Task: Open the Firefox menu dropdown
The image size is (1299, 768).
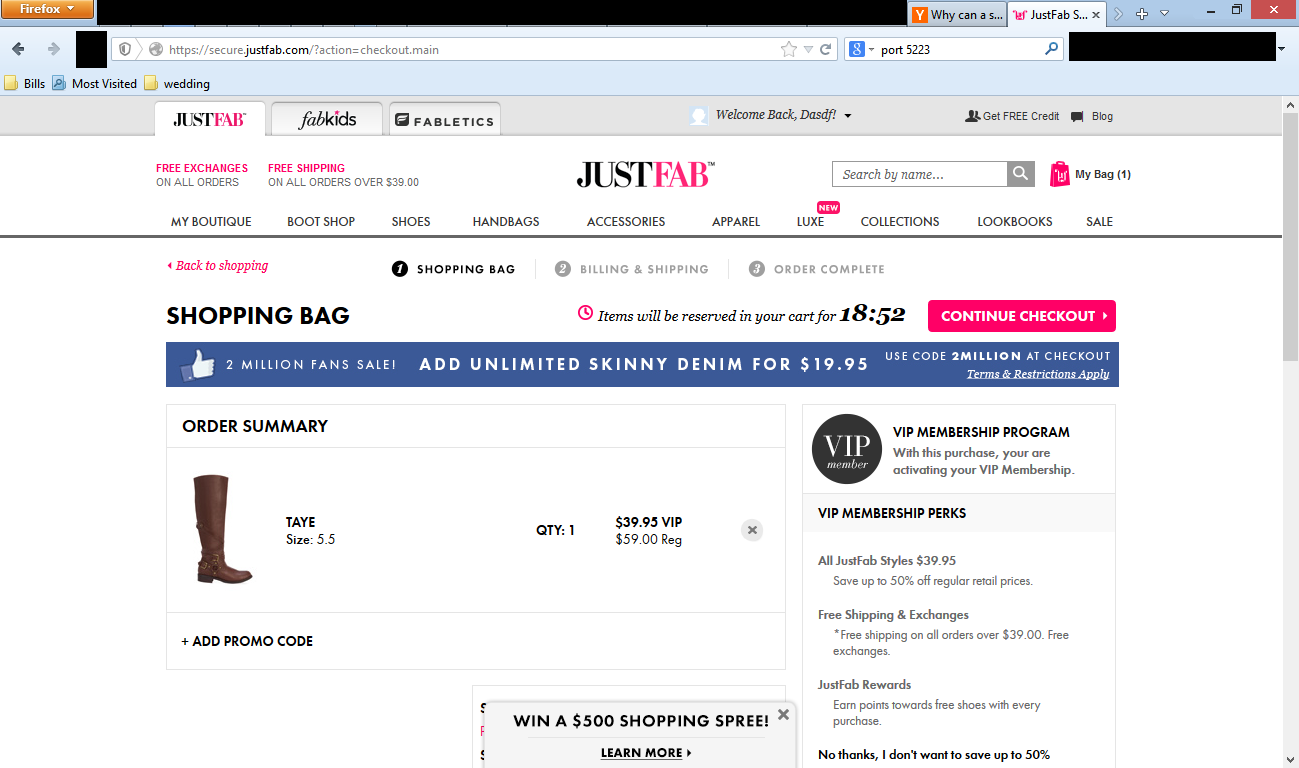Action: [47, 9]
